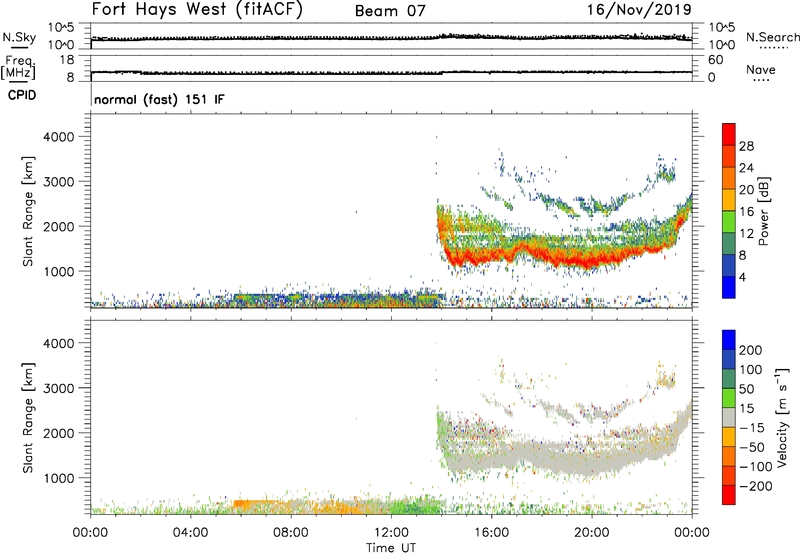The image size is (800, 554).
Task: Click the 'N.Search' legend label
Action: click(772, 37)
